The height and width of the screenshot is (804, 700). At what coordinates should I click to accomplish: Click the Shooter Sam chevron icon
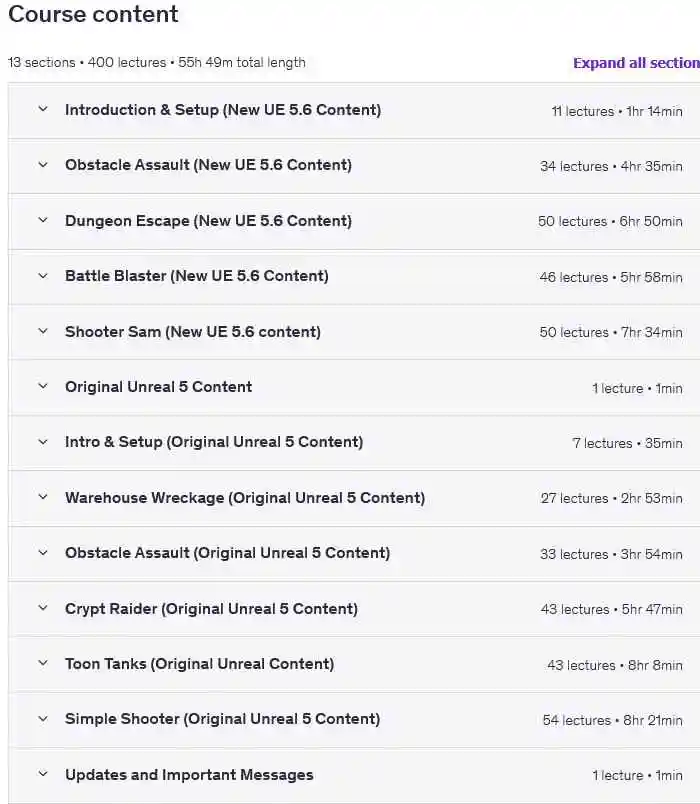coord(43,332)
